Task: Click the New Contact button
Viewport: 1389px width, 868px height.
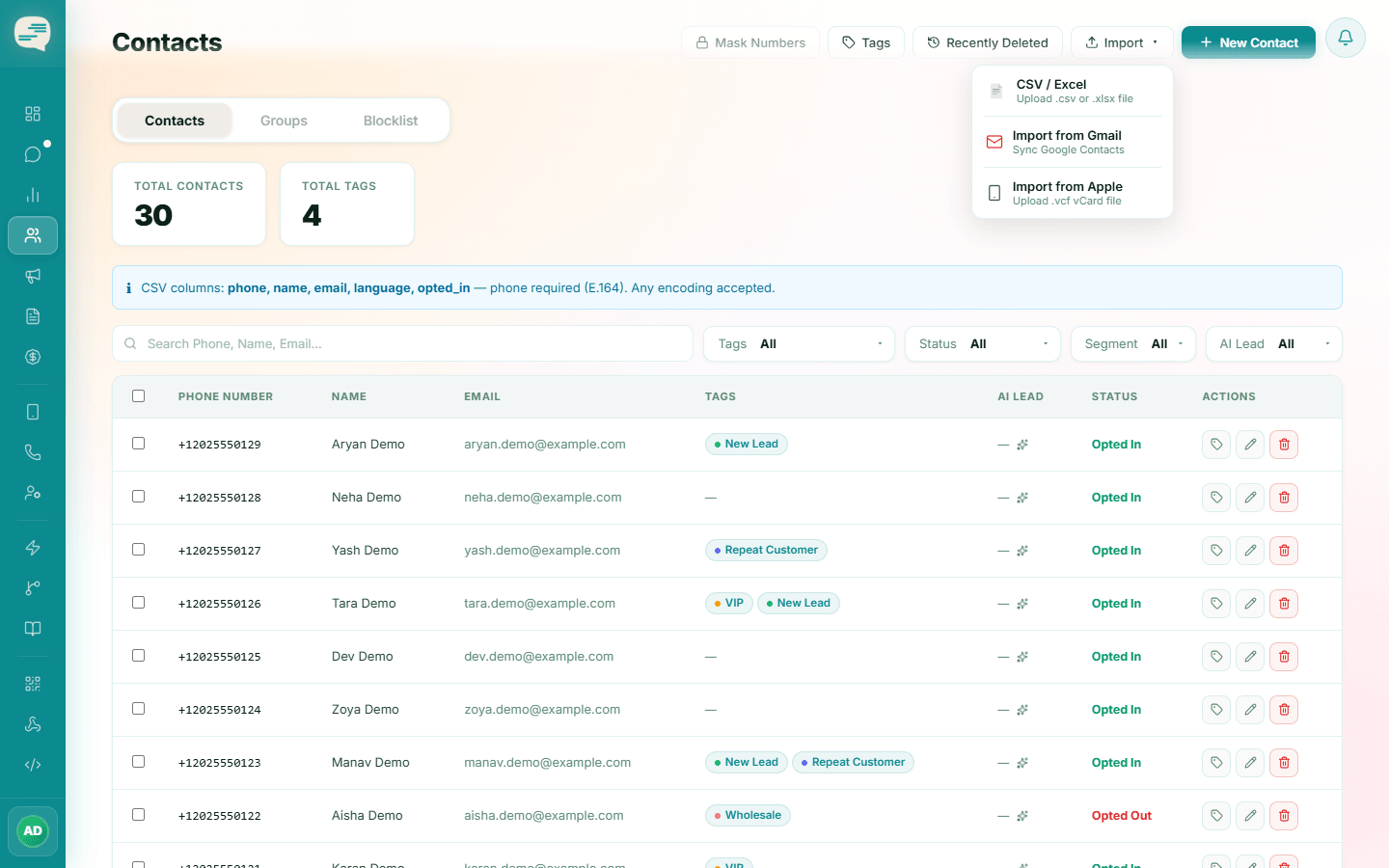Action: 1248,42
